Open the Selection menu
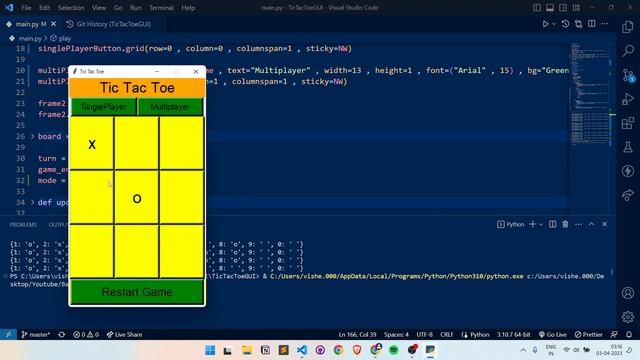Image resolution: width=640 pixels, height=360 pixels. coord(71,8)
